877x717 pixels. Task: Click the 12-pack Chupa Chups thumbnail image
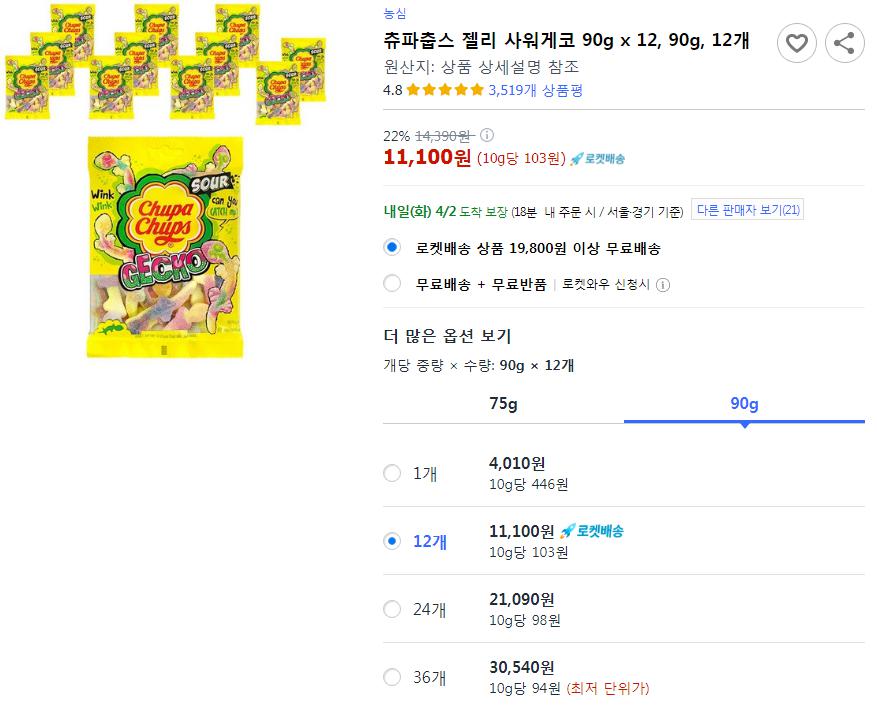coord(164,63)
